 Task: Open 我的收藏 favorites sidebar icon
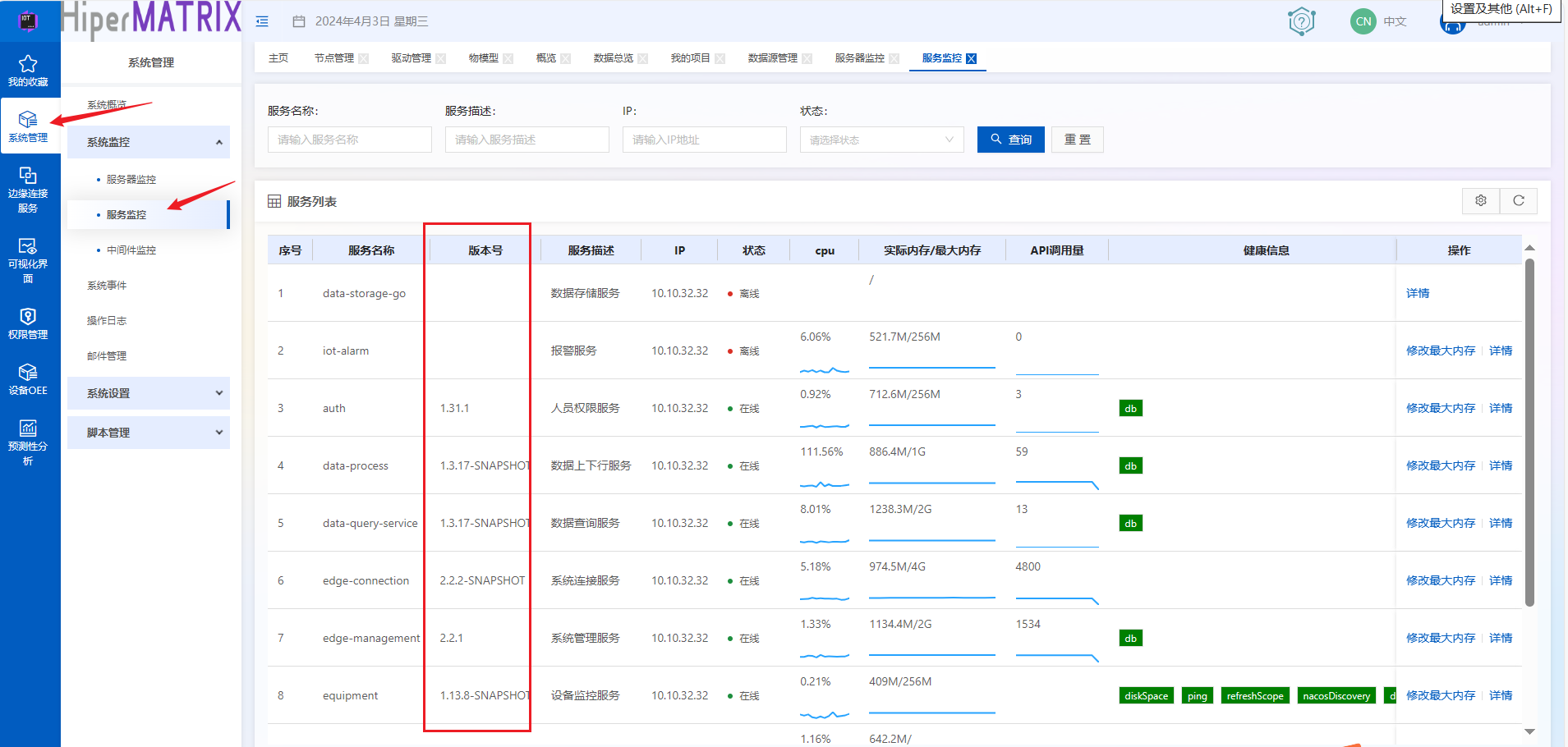28,71
